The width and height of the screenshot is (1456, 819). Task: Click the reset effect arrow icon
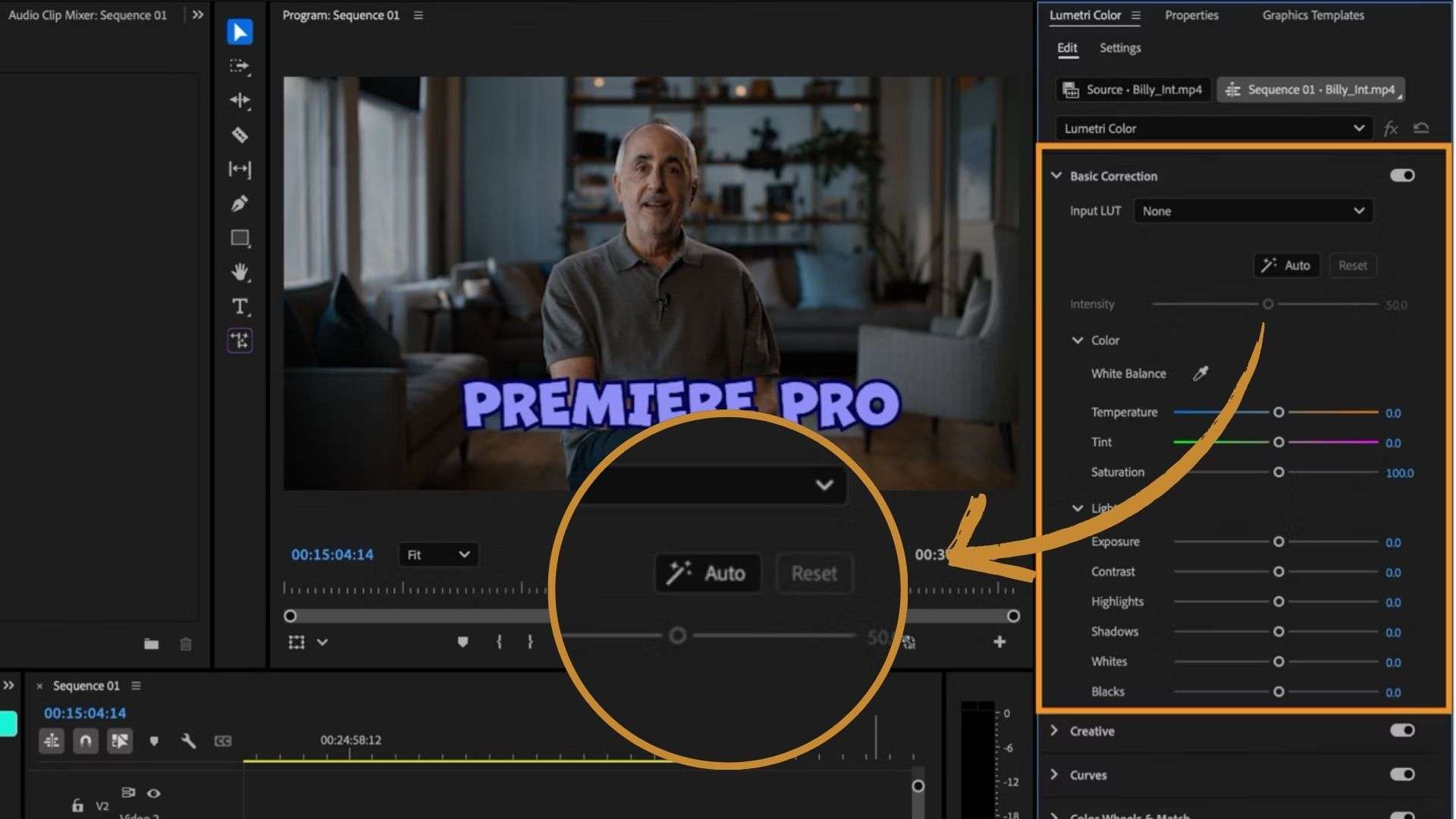tap(1421, 127)
